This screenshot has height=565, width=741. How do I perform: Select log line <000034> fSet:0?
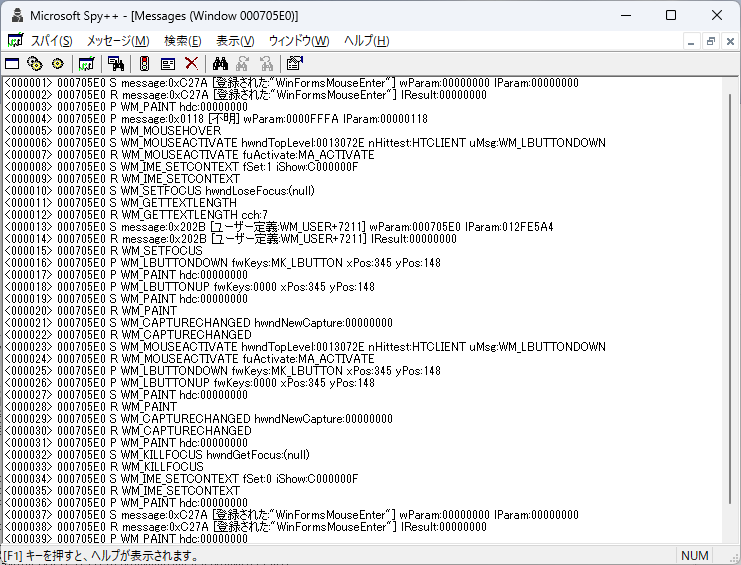tap(181, 479)
